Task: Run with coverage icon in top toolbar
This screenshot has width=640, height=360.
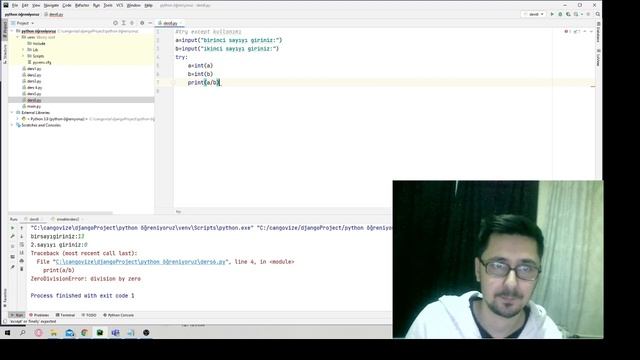Action: click(x=568, y=14)
